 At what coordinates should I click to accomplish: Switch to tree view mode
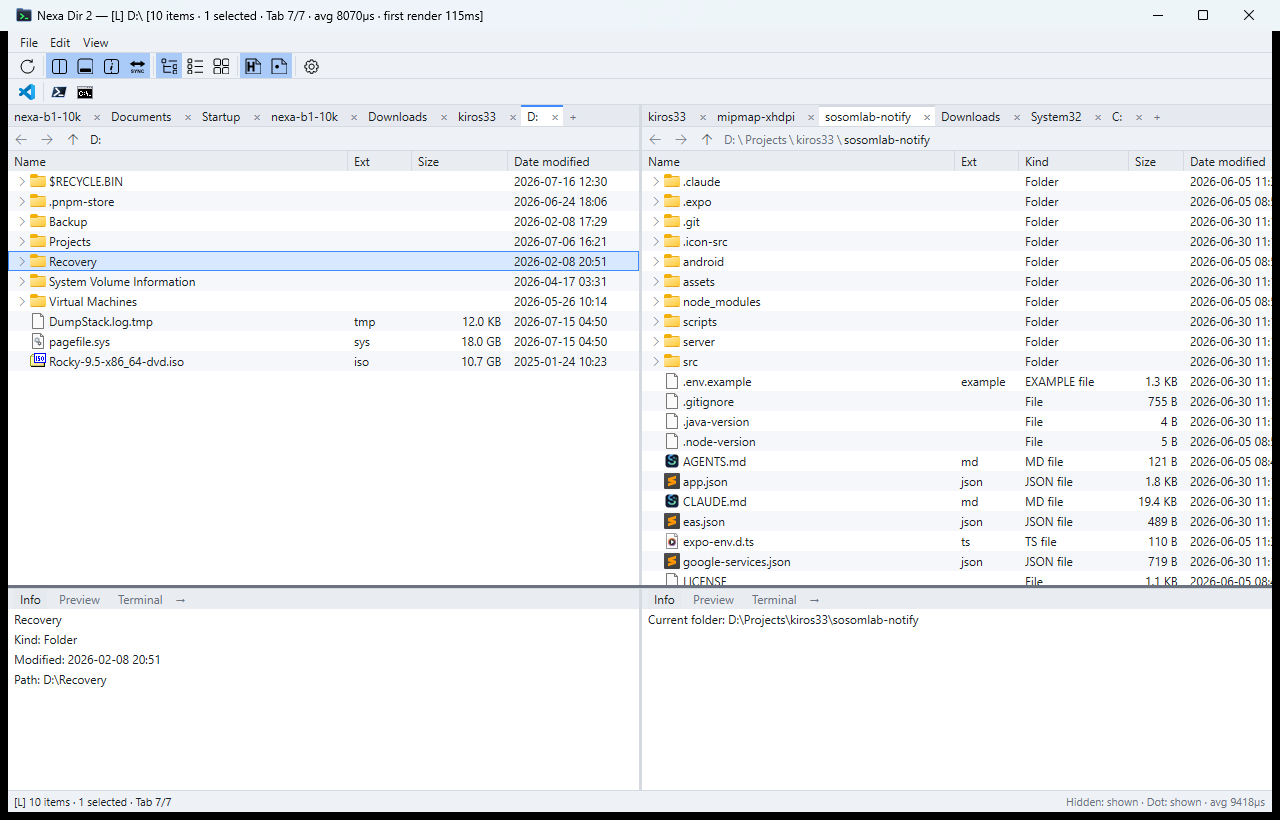169,67
